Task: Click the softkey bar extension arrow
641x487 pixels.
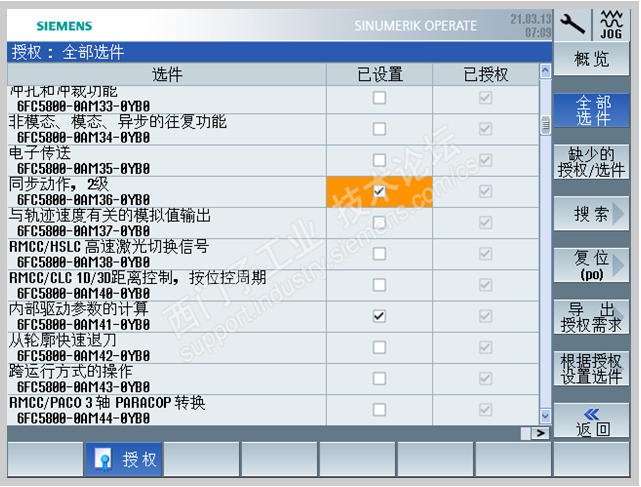Action: (x=540, y=433)
